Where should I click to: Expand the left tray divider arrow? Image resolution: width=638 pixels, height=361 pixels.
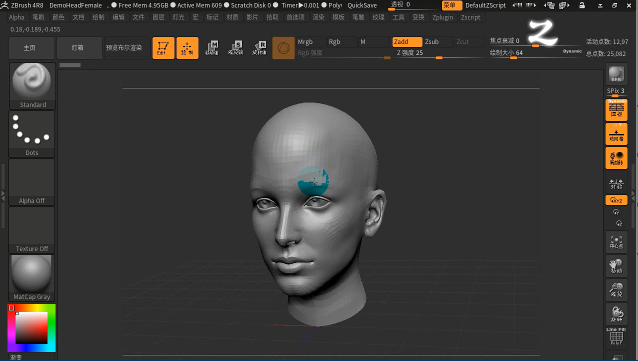point(3,196)
